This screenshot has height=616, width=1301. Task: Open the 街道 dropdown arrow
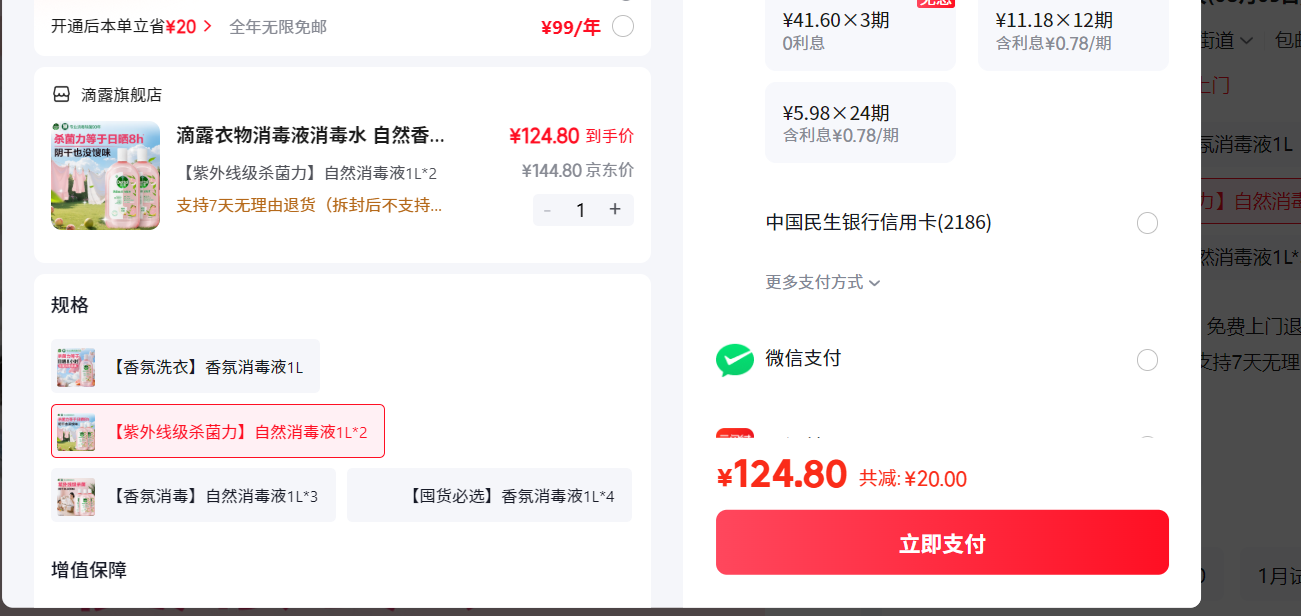[x=1246, y=41]
